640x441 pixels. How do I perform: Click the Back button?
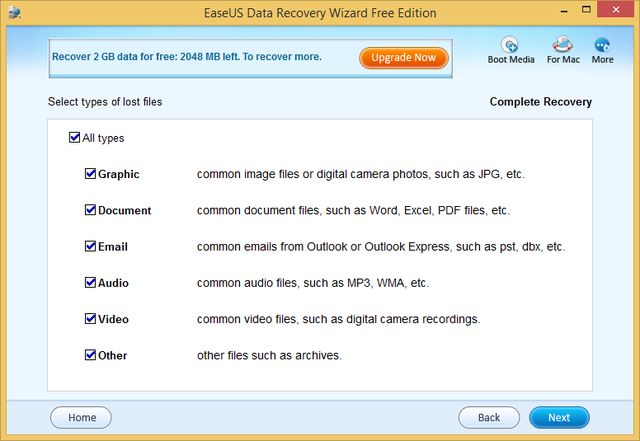489,417
